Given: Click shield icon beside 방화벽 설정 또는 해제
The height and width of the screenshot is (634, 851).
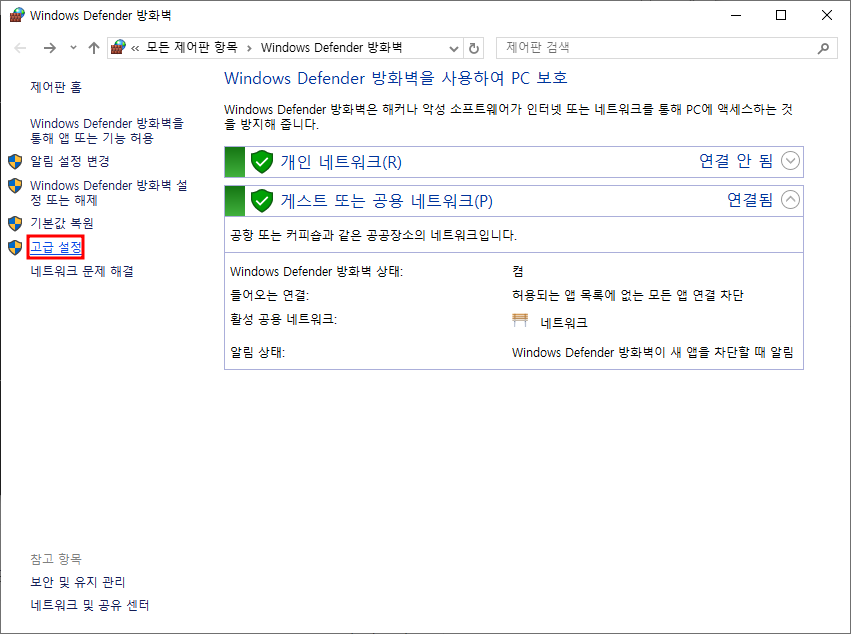Looking at the screenshot, I should tap(15, 186).
